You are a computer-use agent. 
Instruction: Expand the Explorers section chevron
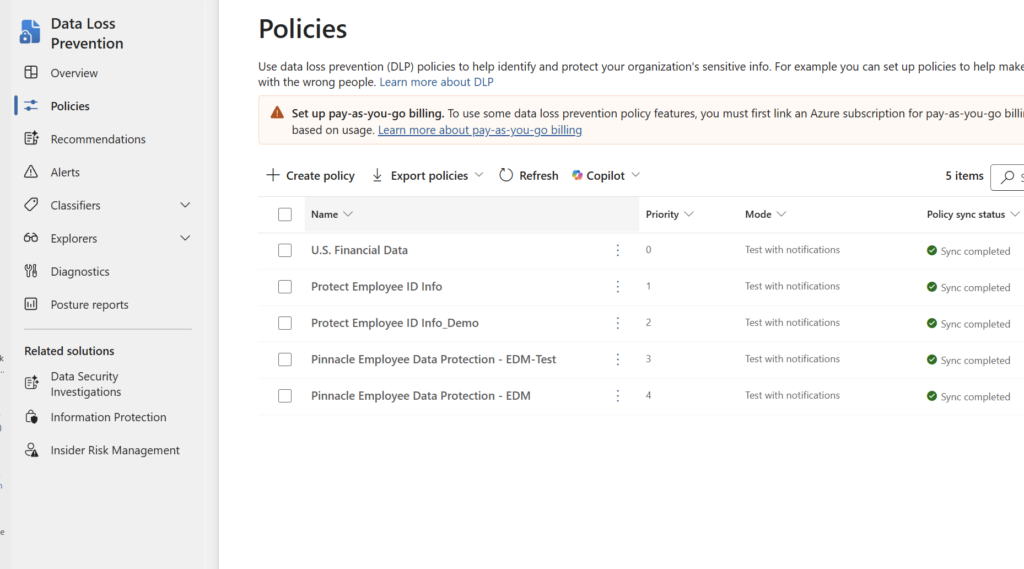point(185,238)
